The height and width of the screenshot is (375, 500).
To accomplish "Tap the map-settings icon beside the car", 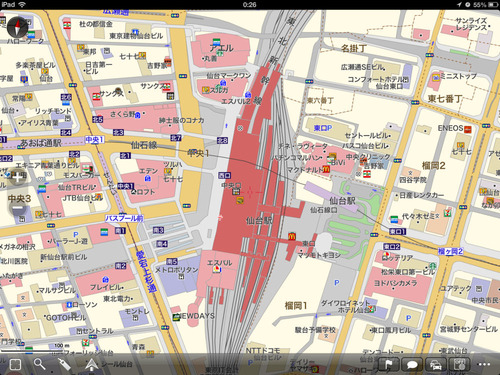I will 459,364.
